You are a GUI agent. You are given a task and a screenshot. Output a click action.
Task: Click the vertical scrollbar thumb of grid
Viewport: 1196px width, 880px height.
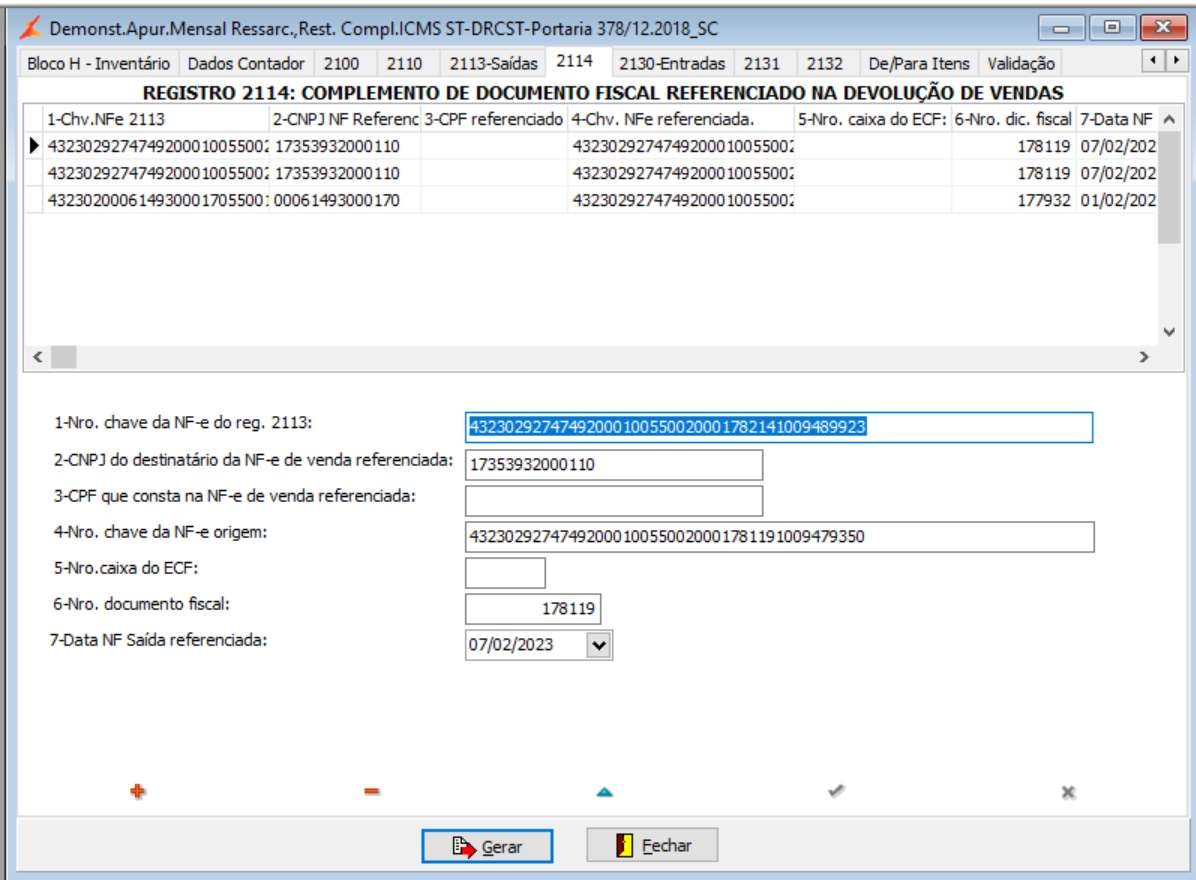pos(1169,187)
